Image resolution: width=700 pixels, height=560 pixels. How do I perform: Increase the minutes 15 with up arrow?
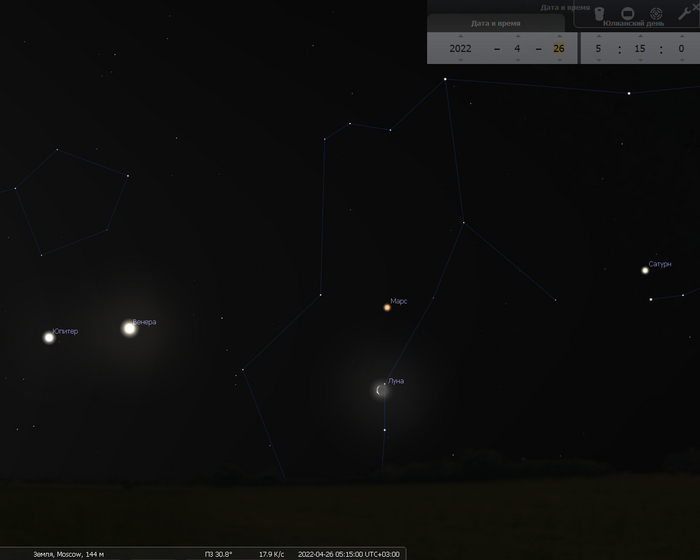[640, 36]
